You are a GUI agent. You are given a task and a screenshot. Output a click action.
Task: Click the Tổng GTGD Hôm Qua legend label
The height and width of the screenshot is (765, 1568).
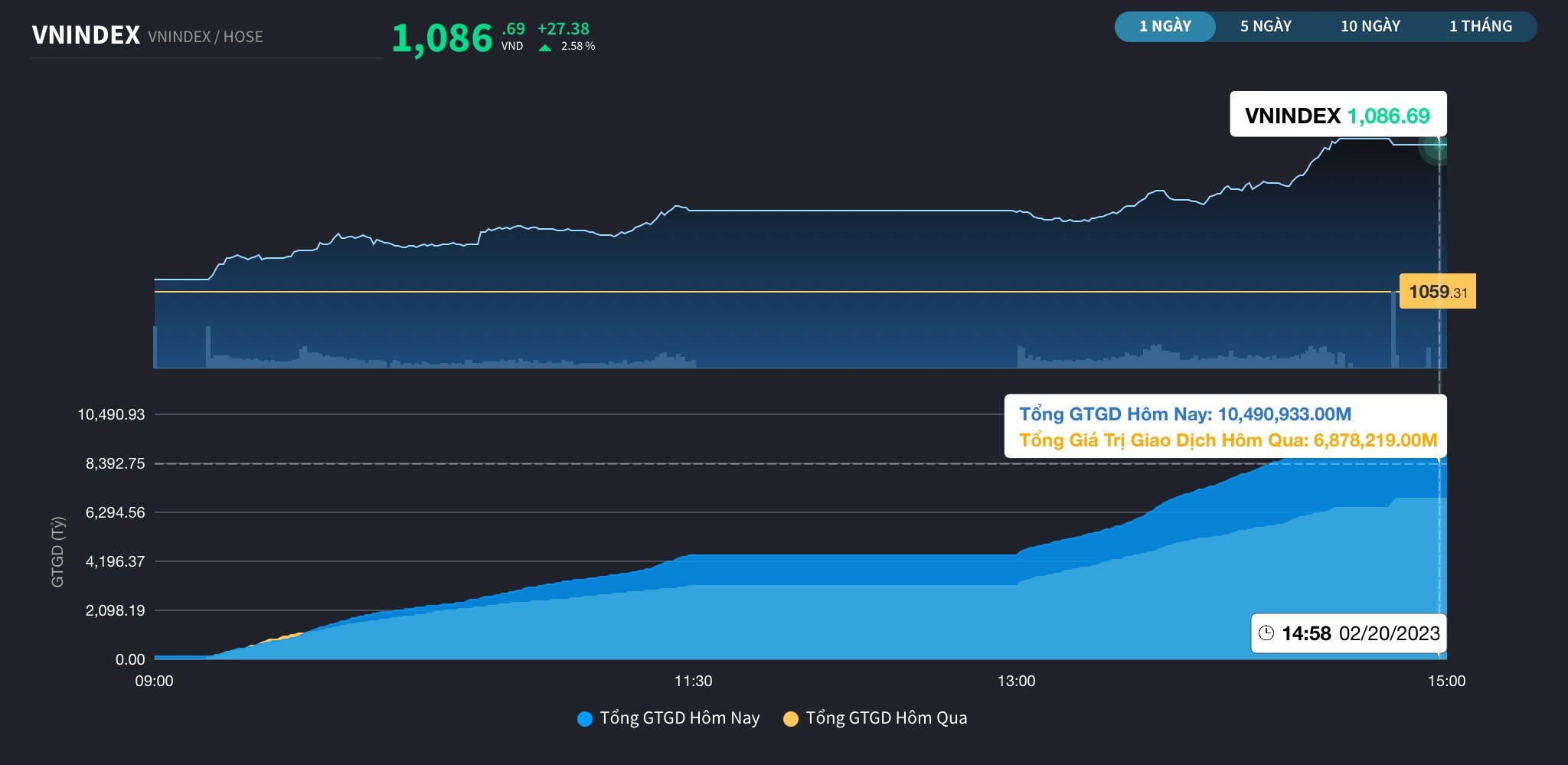tap(886, 718)
